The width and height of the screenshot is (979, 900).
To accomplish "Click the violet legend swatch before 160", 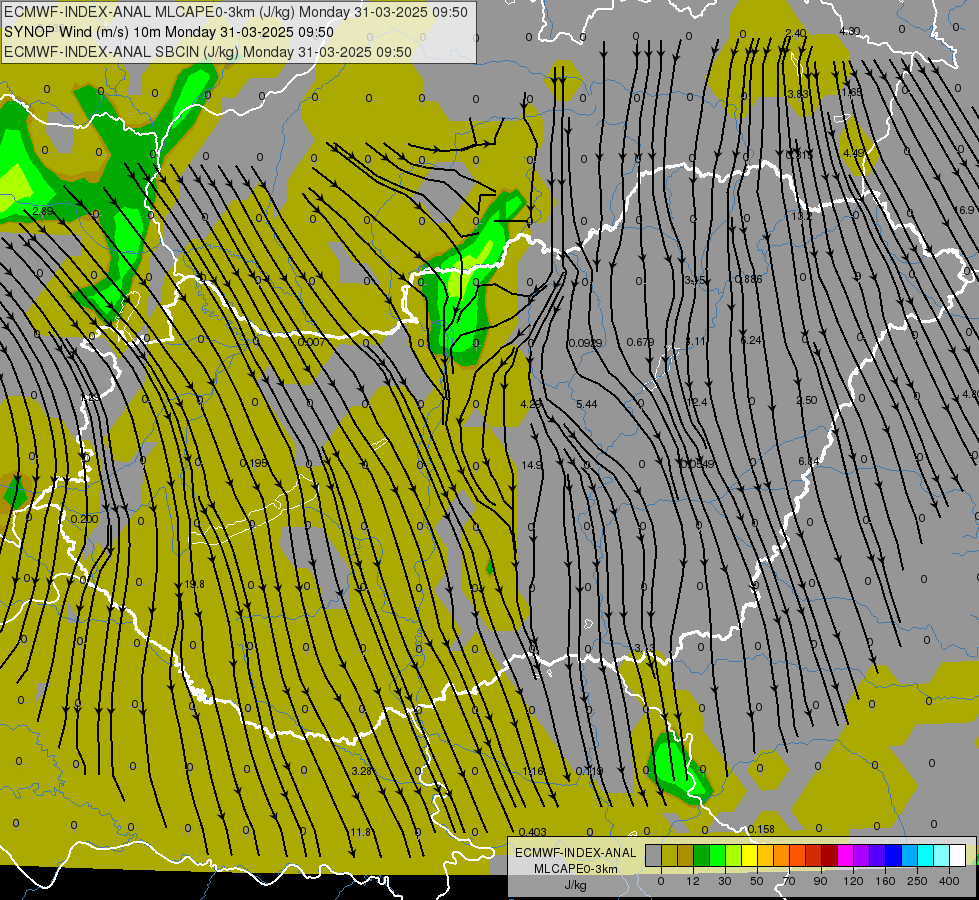I will click(x=878, y=855).
